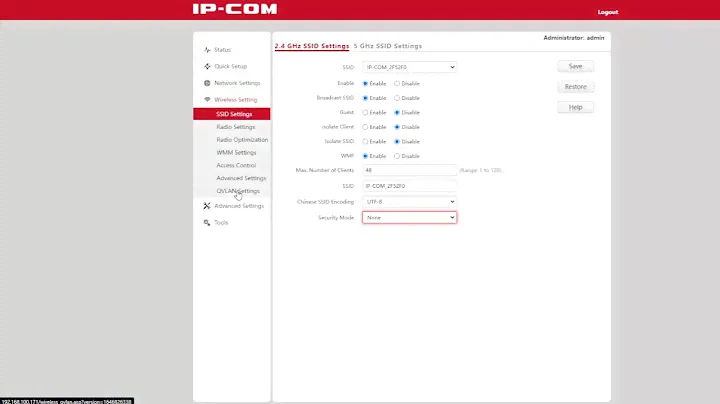
Task: Click the Network Settings globe icon
Action: pyautogui.click(x=207, y=83)
